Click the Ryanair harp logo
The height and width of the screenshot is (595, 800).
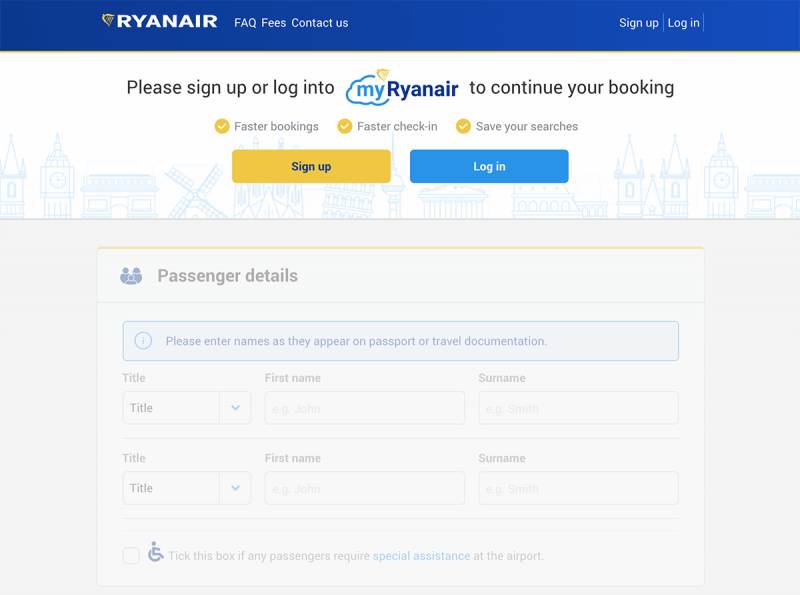108,21
